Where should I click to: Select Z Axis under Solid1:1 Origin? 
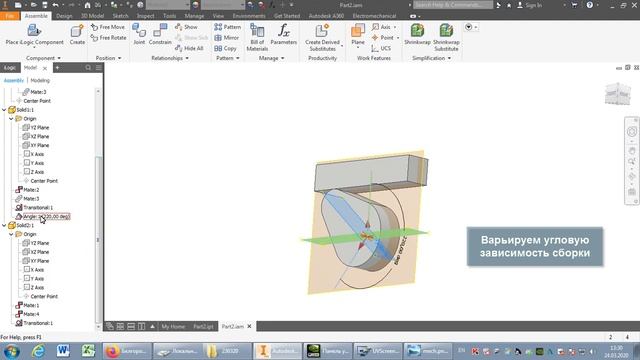click(x=34, y=172)
